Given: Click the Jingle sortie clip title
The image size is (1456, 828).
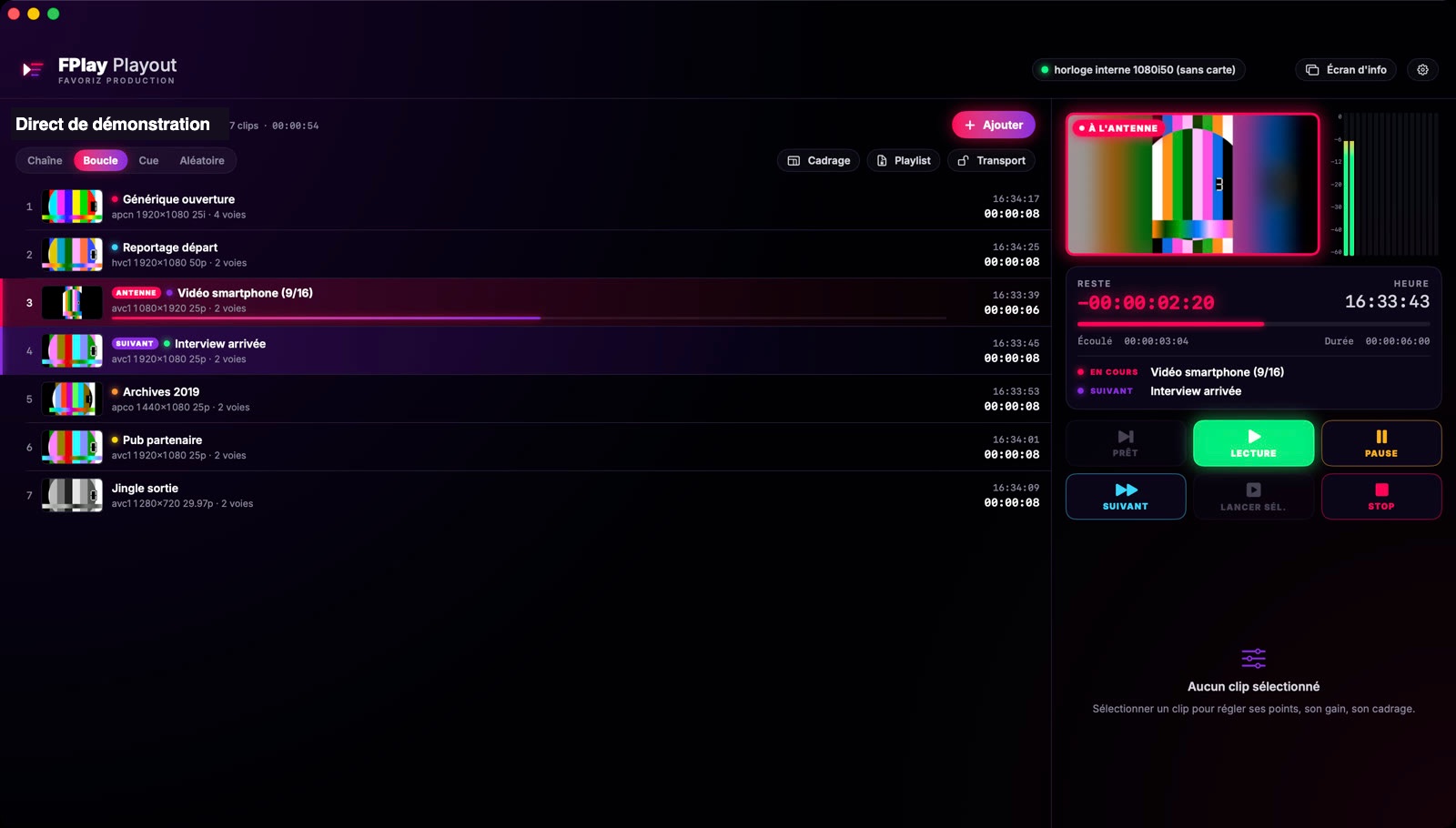Looking at the screenshot, I should point(145,489).
